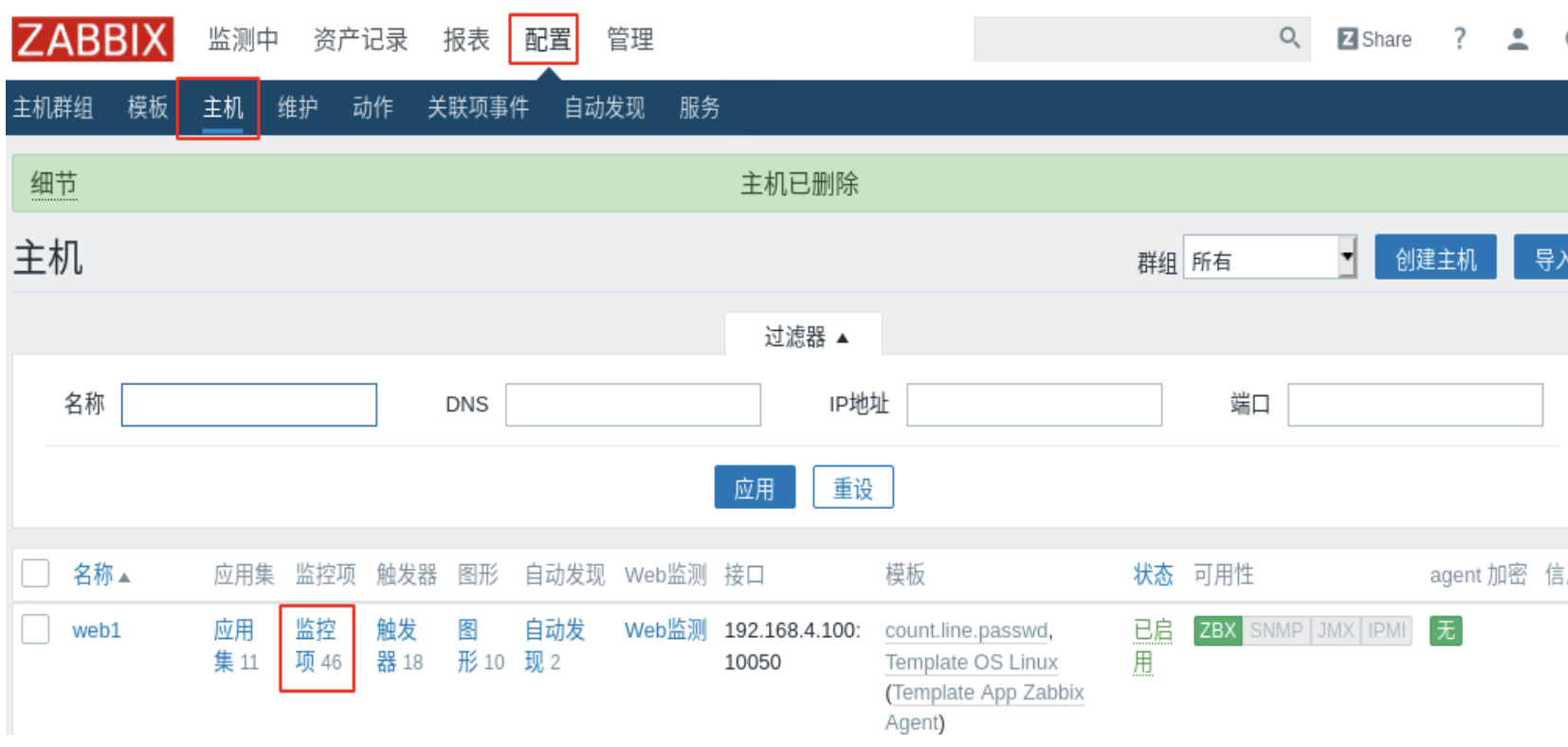Image resolution: width=1568 pixels, height=747 pixels.
Task: Click the 主机已删除 message text
Action: tap(799, 184)
